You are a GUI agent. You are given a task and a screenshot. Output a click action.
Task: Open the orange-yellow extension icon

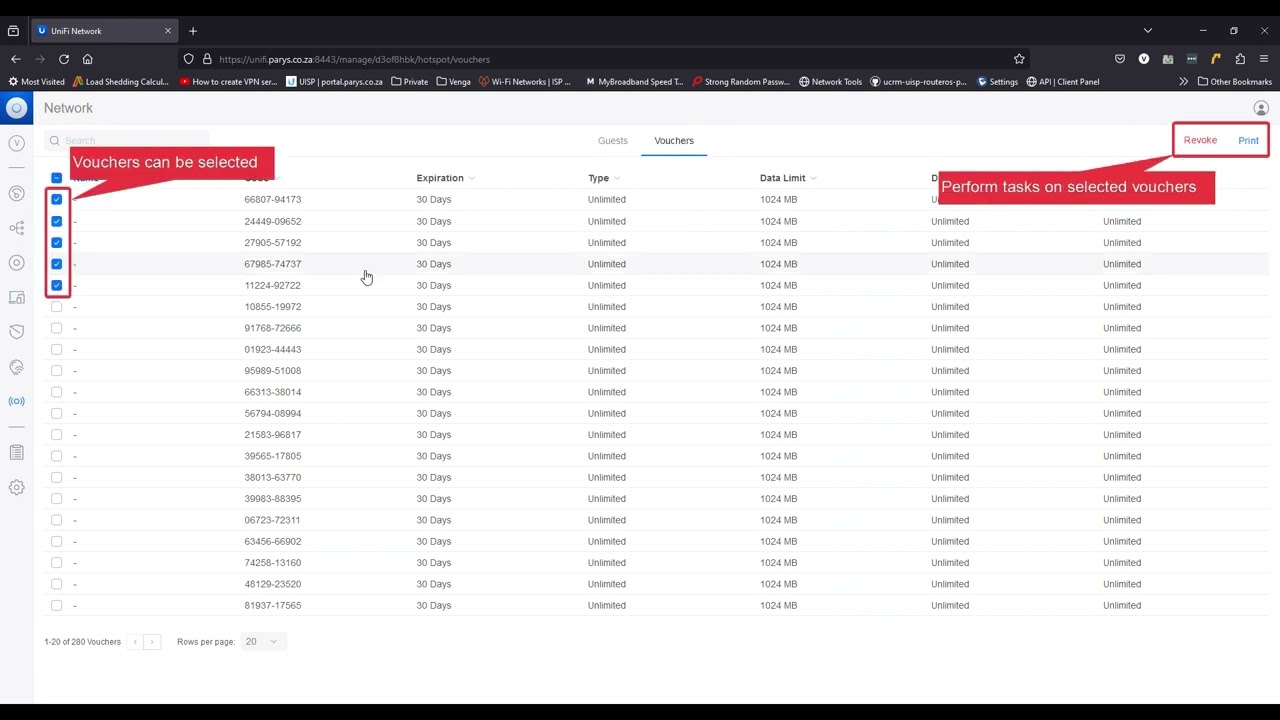[x=1216, y=59]
